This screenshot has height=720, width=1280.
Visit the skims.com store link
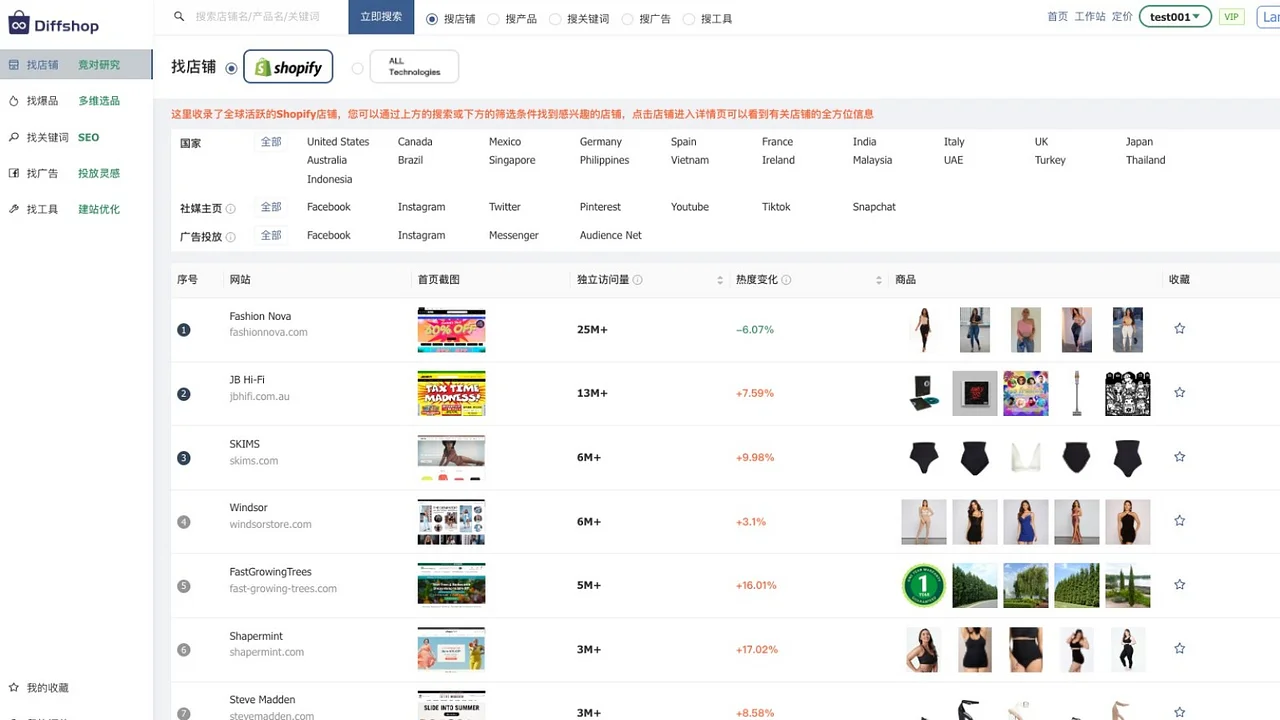point(252,460)
